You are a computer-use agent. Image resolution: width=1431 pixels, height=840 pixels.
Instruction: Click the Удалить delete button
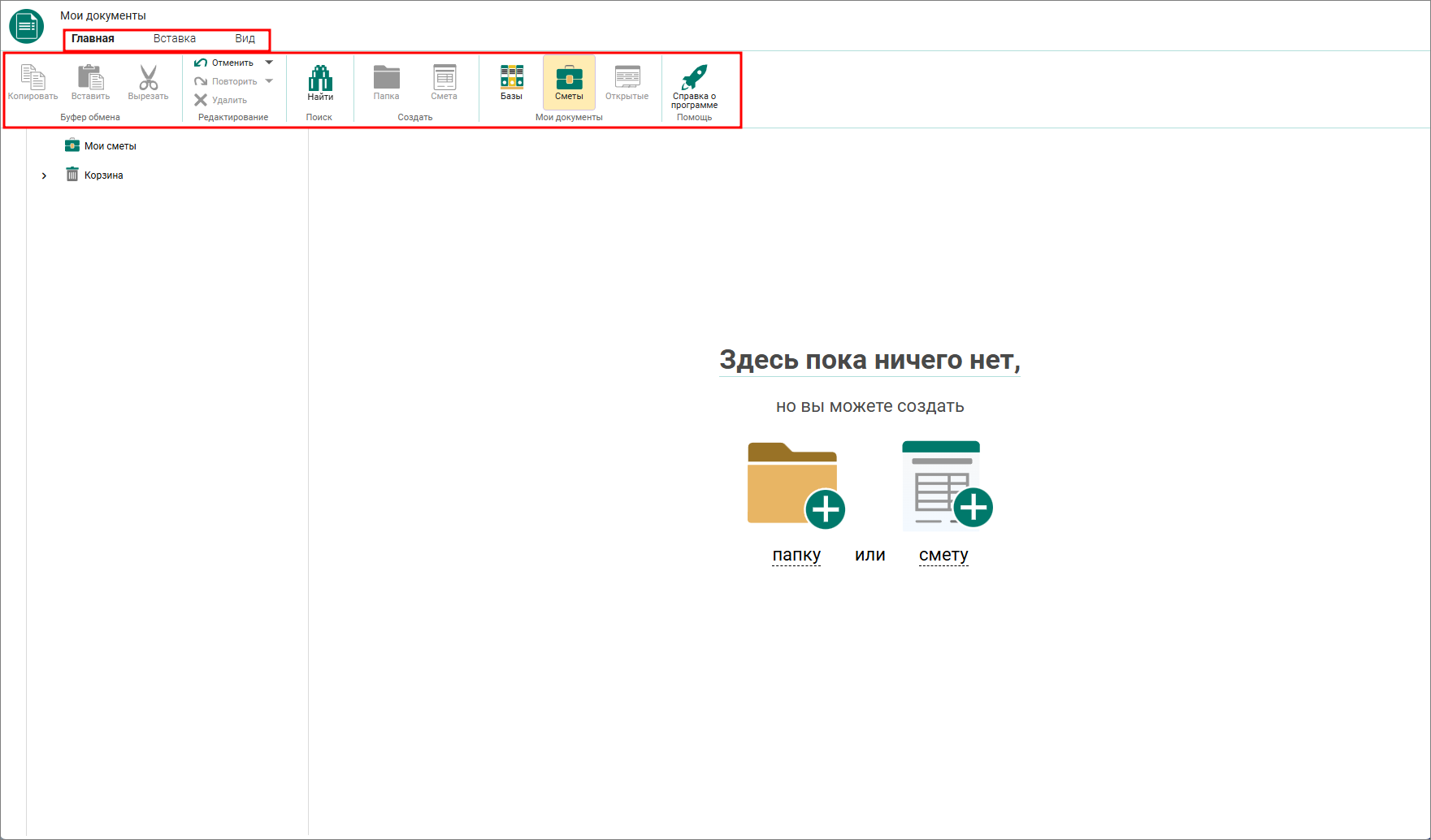point(221,100)
